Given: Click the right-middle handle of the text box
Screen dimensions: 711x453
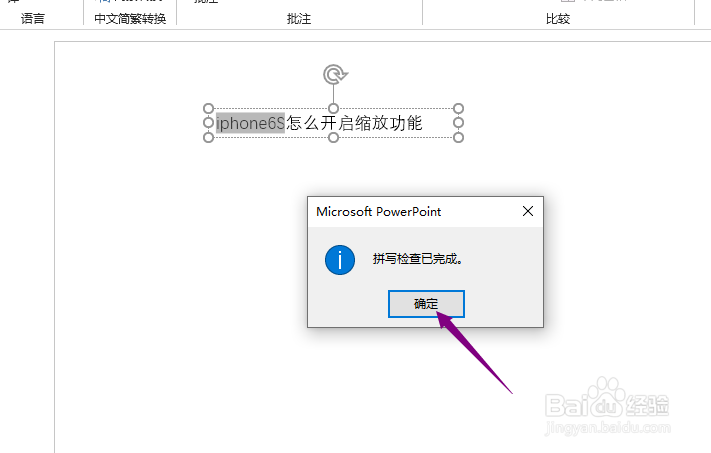Looking at the screenshot, I should (x=458, y=123).
